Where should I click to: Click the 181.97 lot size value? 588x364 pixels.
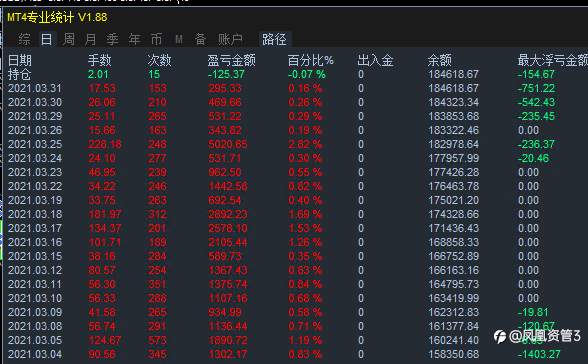[105, 214]
